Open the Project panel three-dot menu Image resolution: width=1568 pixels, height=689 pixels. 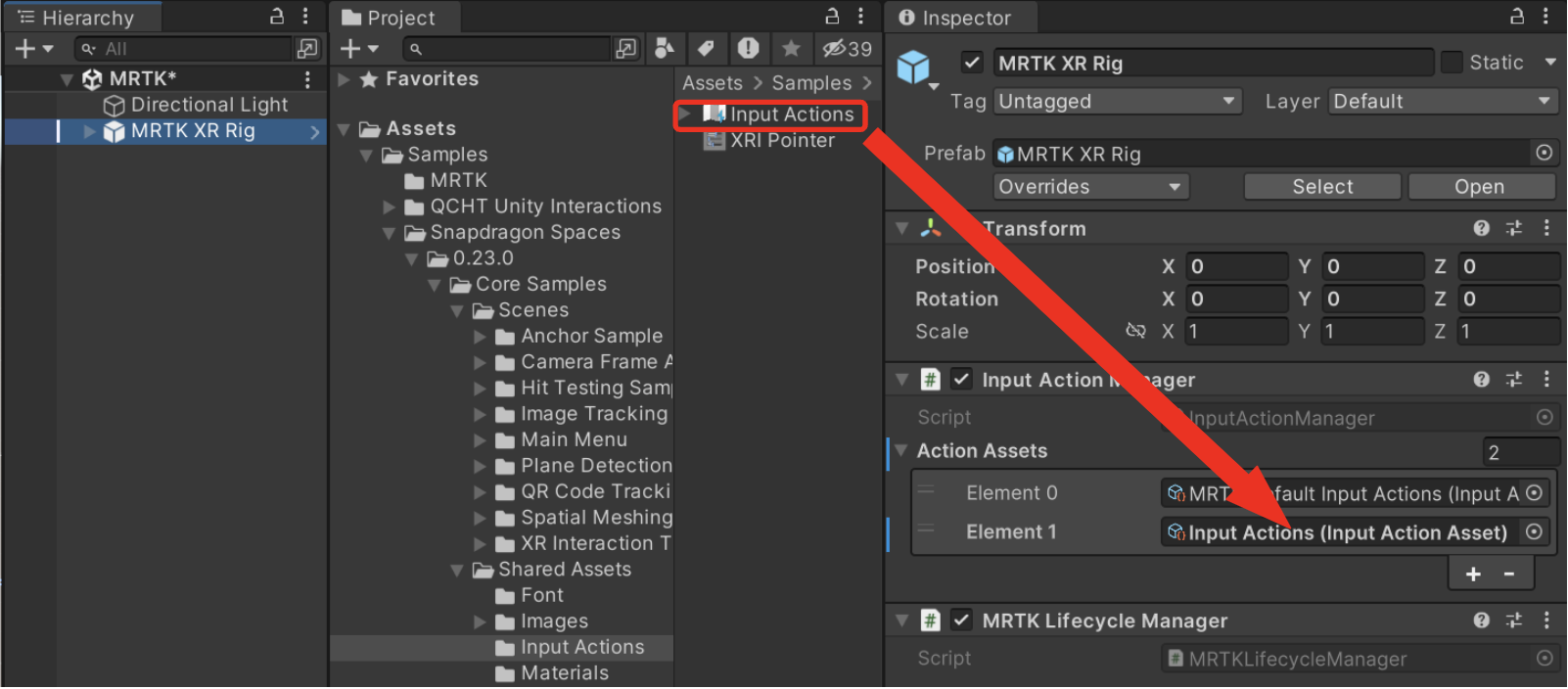(x=860, y=16)
